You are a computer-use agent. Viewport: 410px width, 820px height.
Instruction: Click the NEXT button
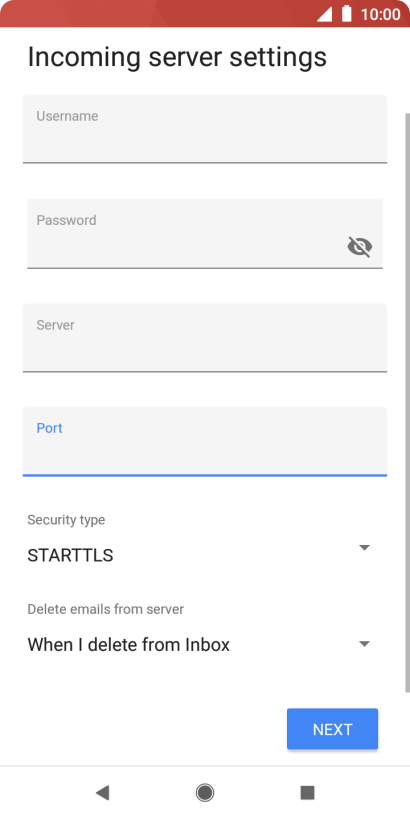click(333, 729)
